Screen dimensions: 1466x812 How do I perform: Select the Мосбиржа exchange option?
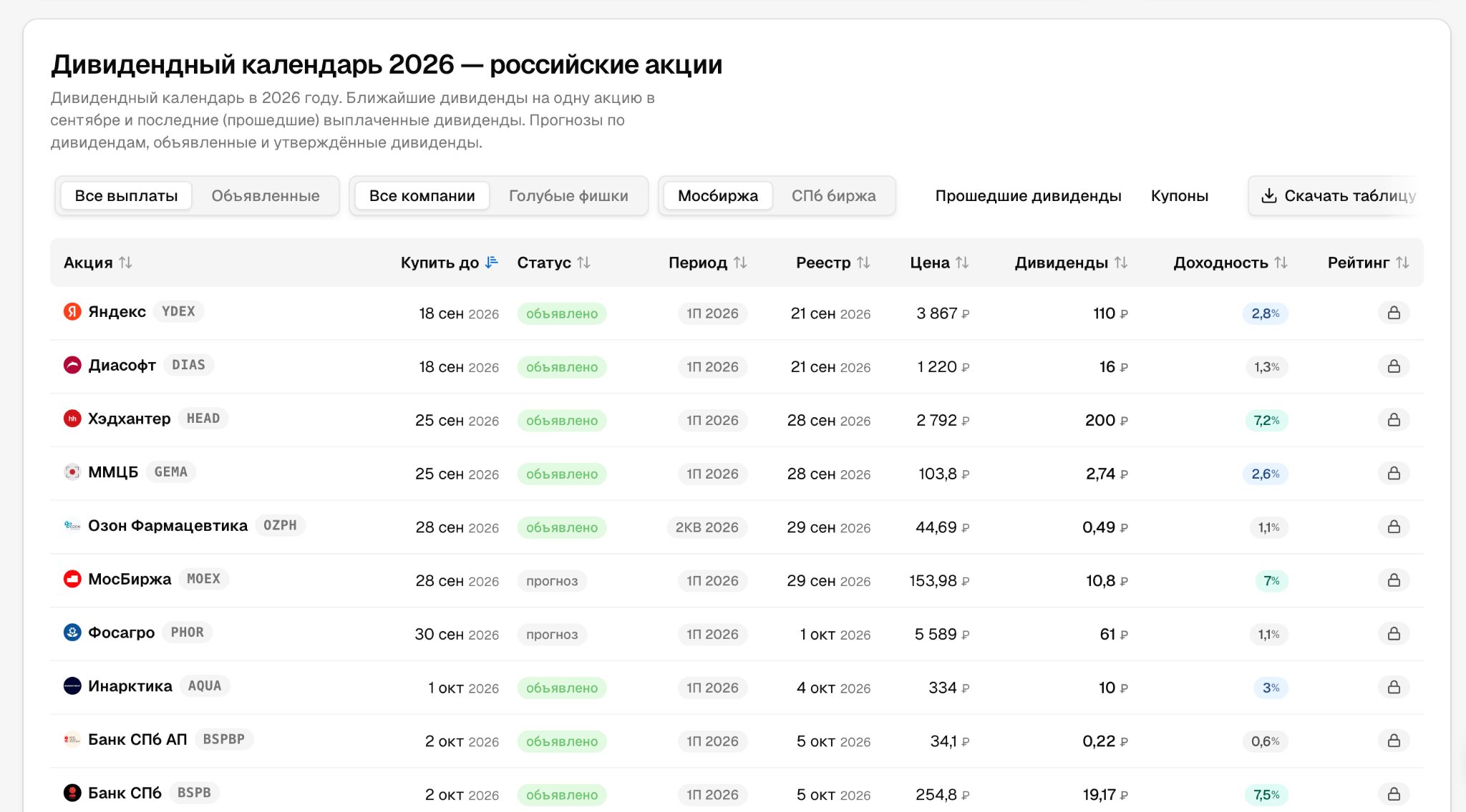click(x=718, y=195)
